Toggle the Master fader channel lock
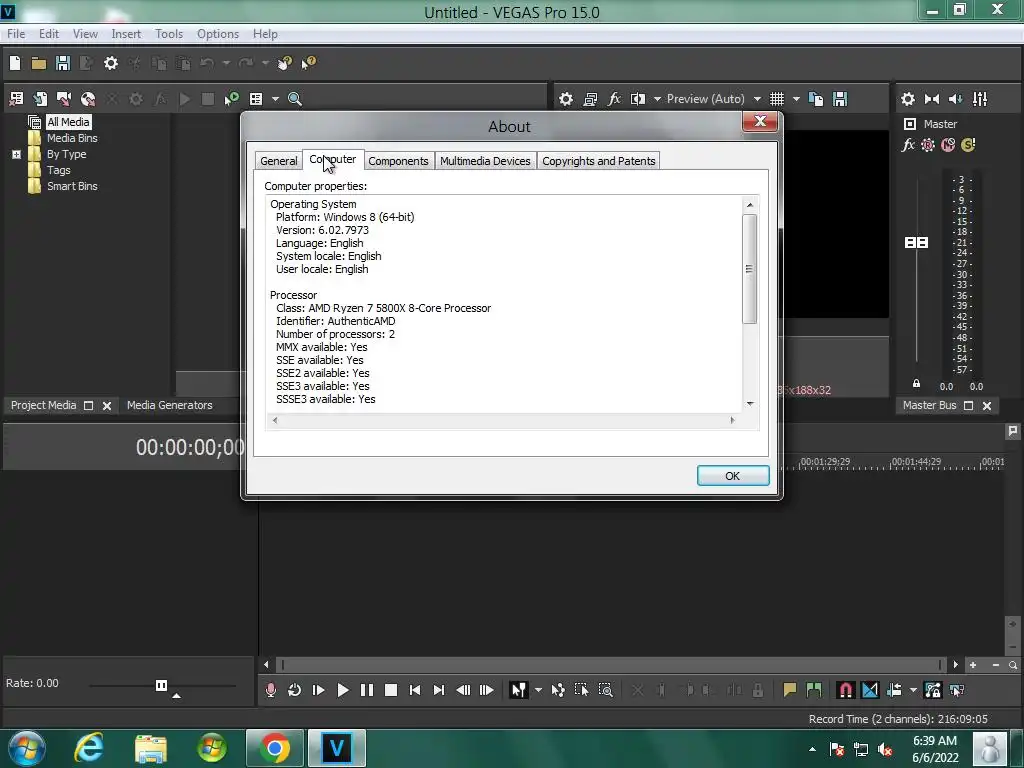The width and height of the screenshot is (1024, 768). coord(916,384)
